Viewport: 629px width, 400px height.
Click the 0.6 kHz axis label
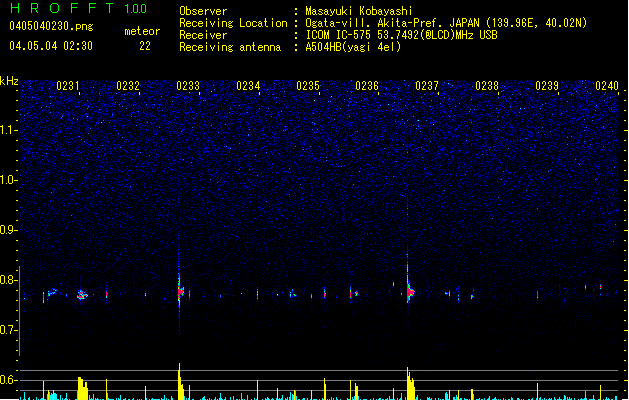click(8, 380)
